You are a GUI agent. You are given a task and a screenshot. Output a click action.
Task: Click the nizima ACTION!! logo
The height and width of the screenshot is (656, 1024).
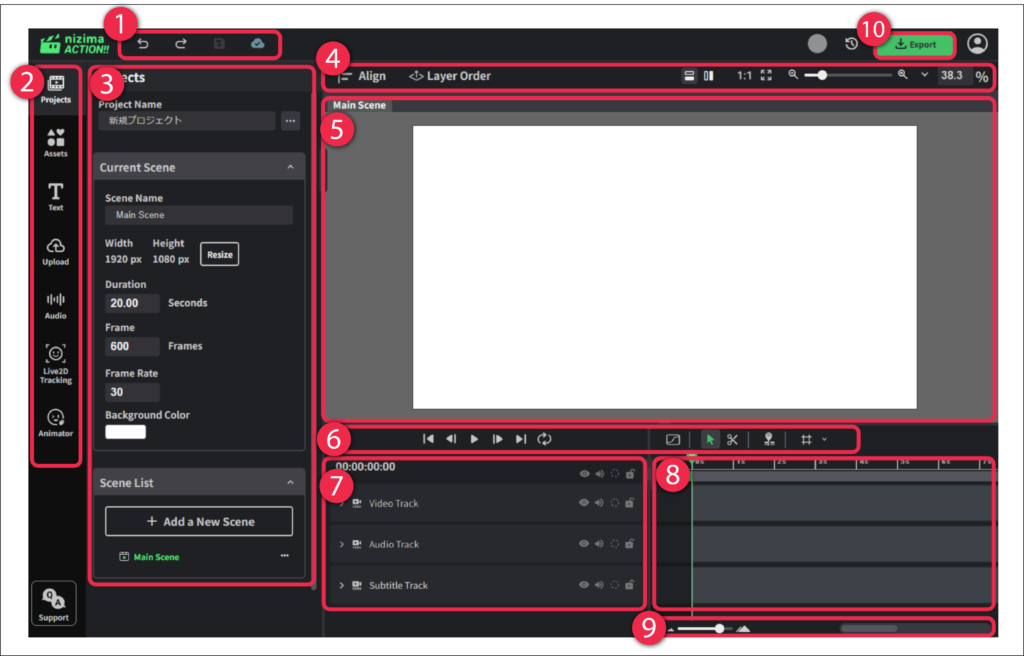click(74, 44)
